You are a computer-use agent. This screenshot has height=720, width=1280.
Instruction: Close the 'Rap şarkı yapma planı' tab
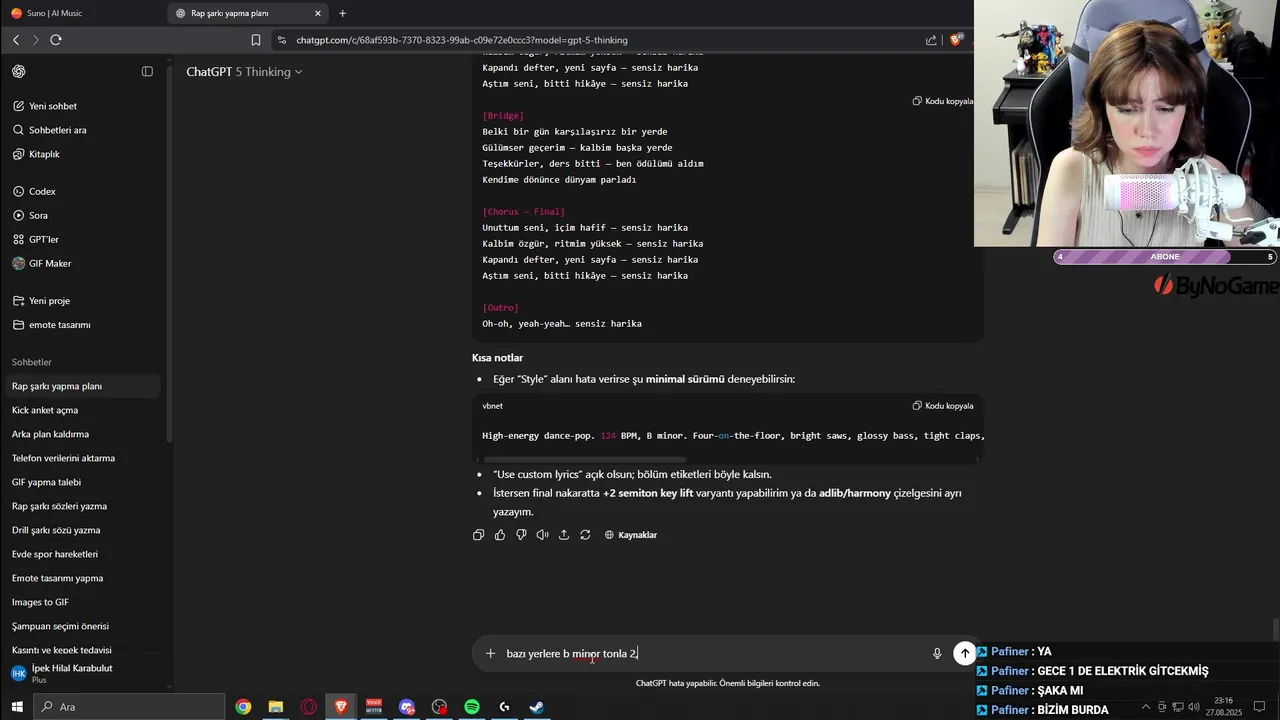pyautogui.click(x=318, y=13)
